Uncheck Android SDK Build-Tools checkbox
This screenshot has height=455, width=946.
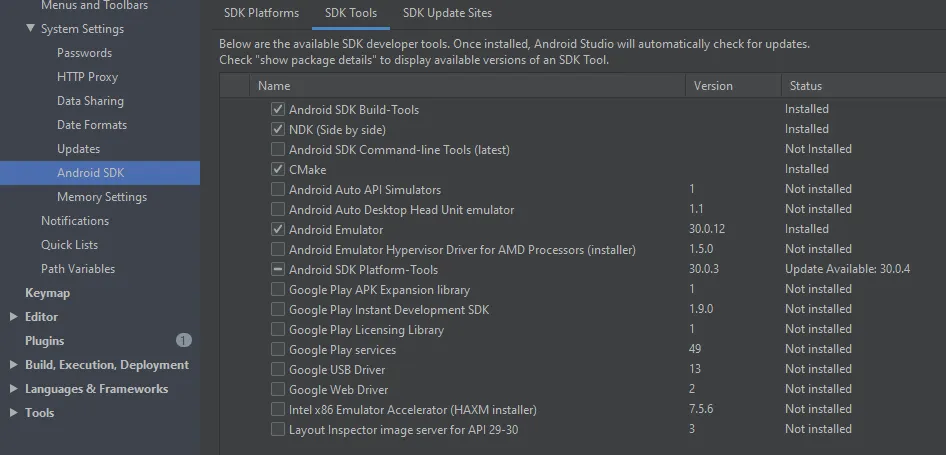278,109
